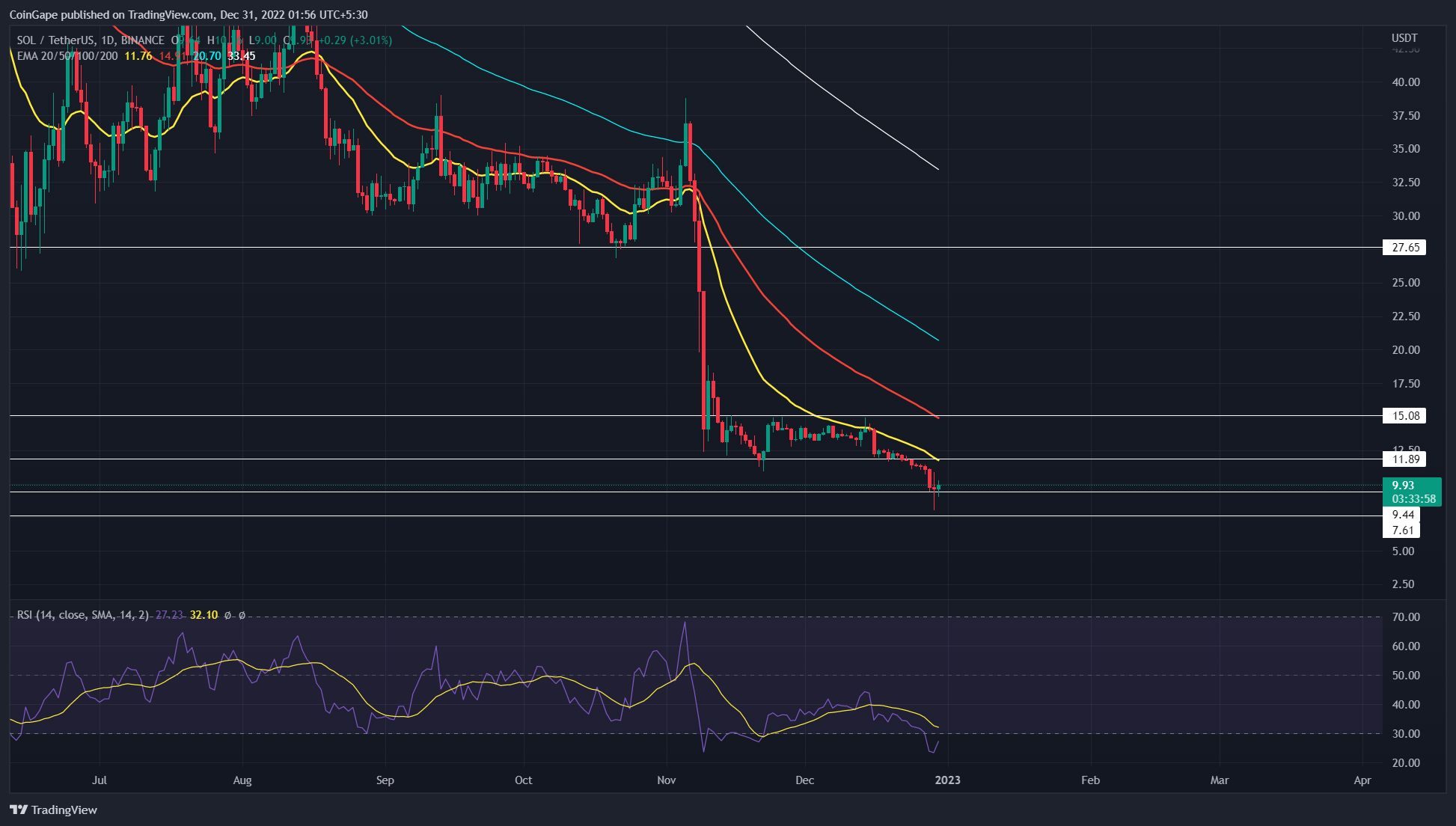Image resolution: width=1456 pixels, height=826 pixels.
Task: Click the CoinGape published header text
Action: [x=189, y=14]
